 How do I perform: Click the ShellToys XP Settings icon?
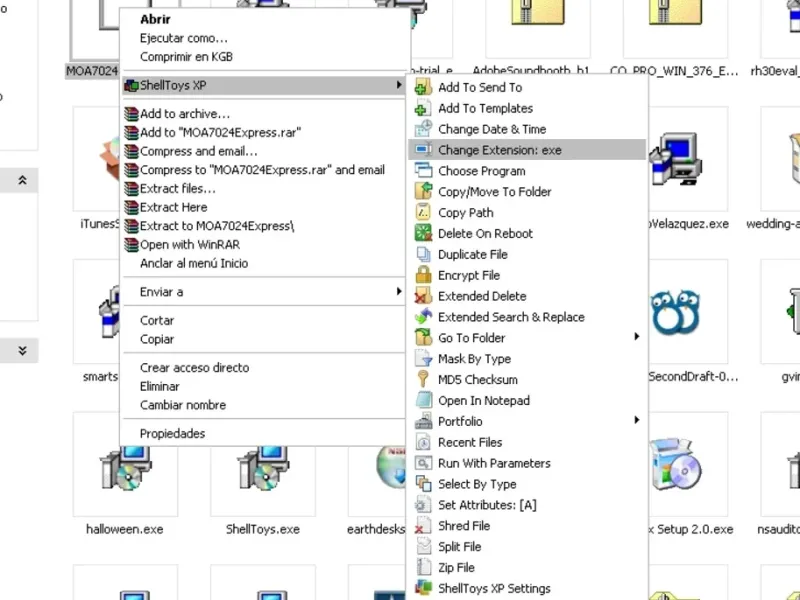(x=423, y=588)
